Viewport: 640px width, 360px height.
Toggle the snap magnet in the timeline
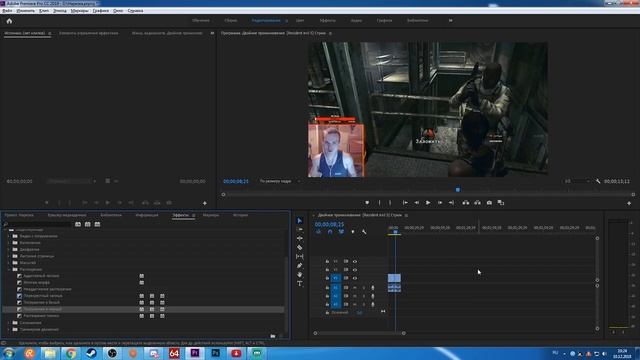[x=330, y=232]
